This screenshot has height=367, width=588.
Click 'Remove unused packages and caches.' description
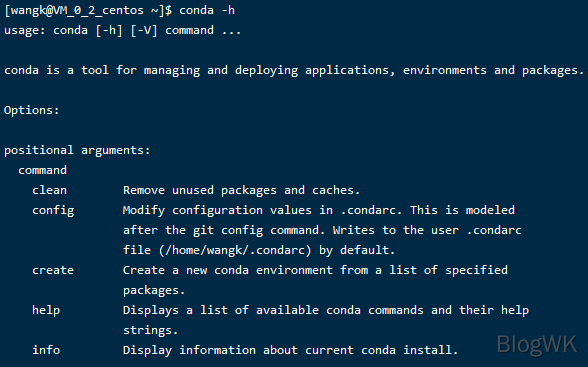(242, 190)
